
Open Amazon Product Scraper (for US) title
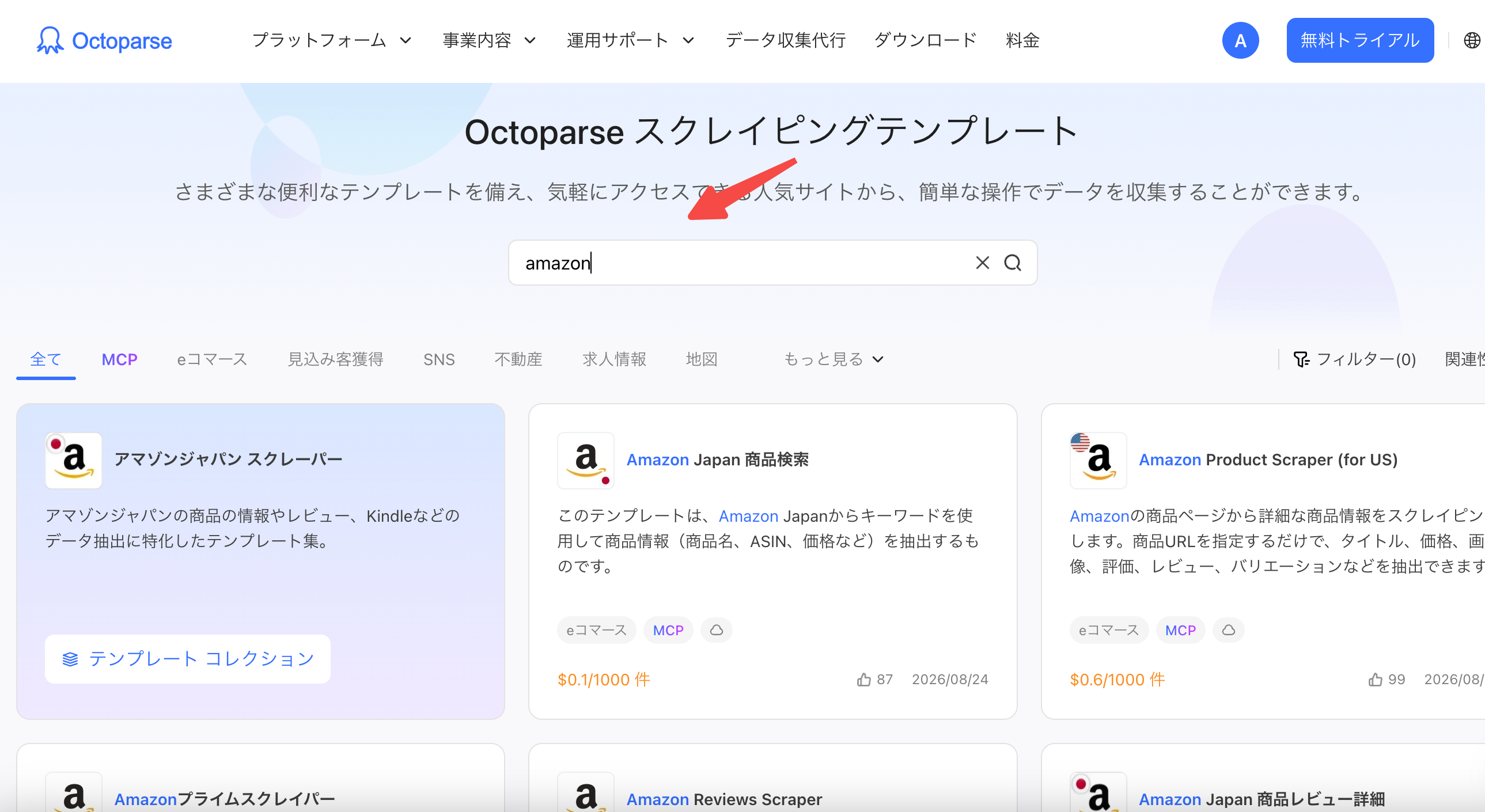(x=1268, y=460)
